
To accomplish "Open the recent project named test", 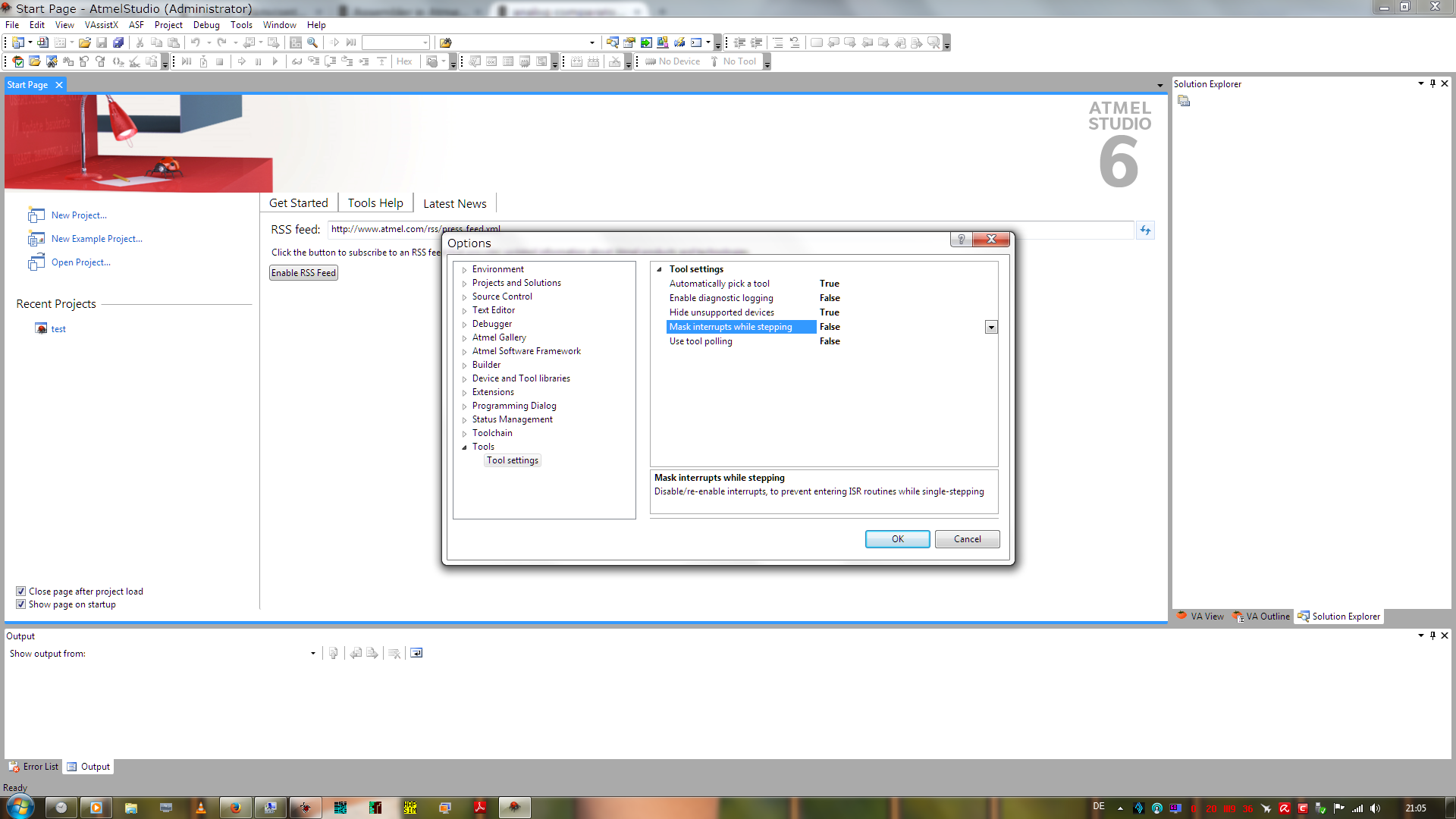I will pyautogui.click(x=58, y=329).
